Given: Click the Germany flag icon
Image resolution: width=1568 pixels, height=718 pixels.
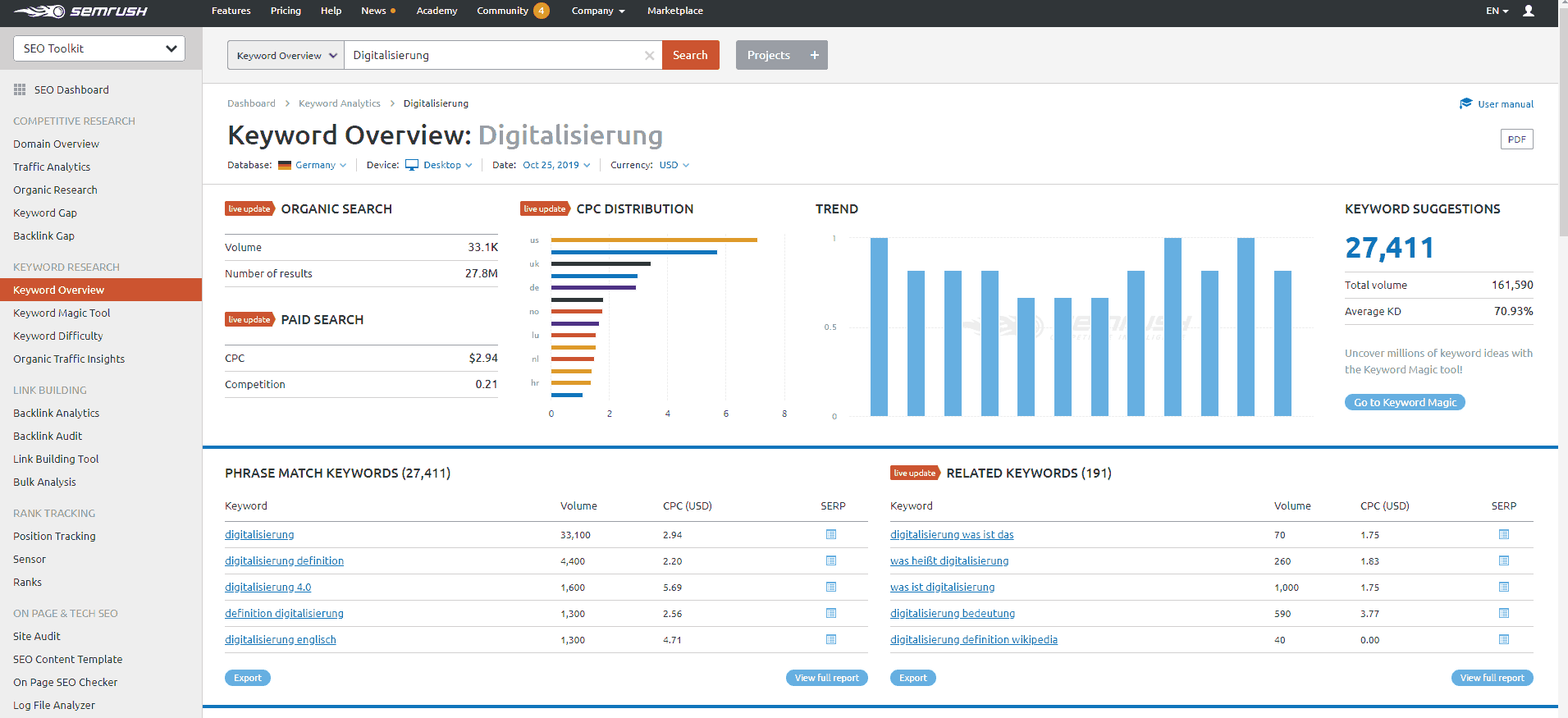Looking at the screenshot, I should (x=285, y=165).
